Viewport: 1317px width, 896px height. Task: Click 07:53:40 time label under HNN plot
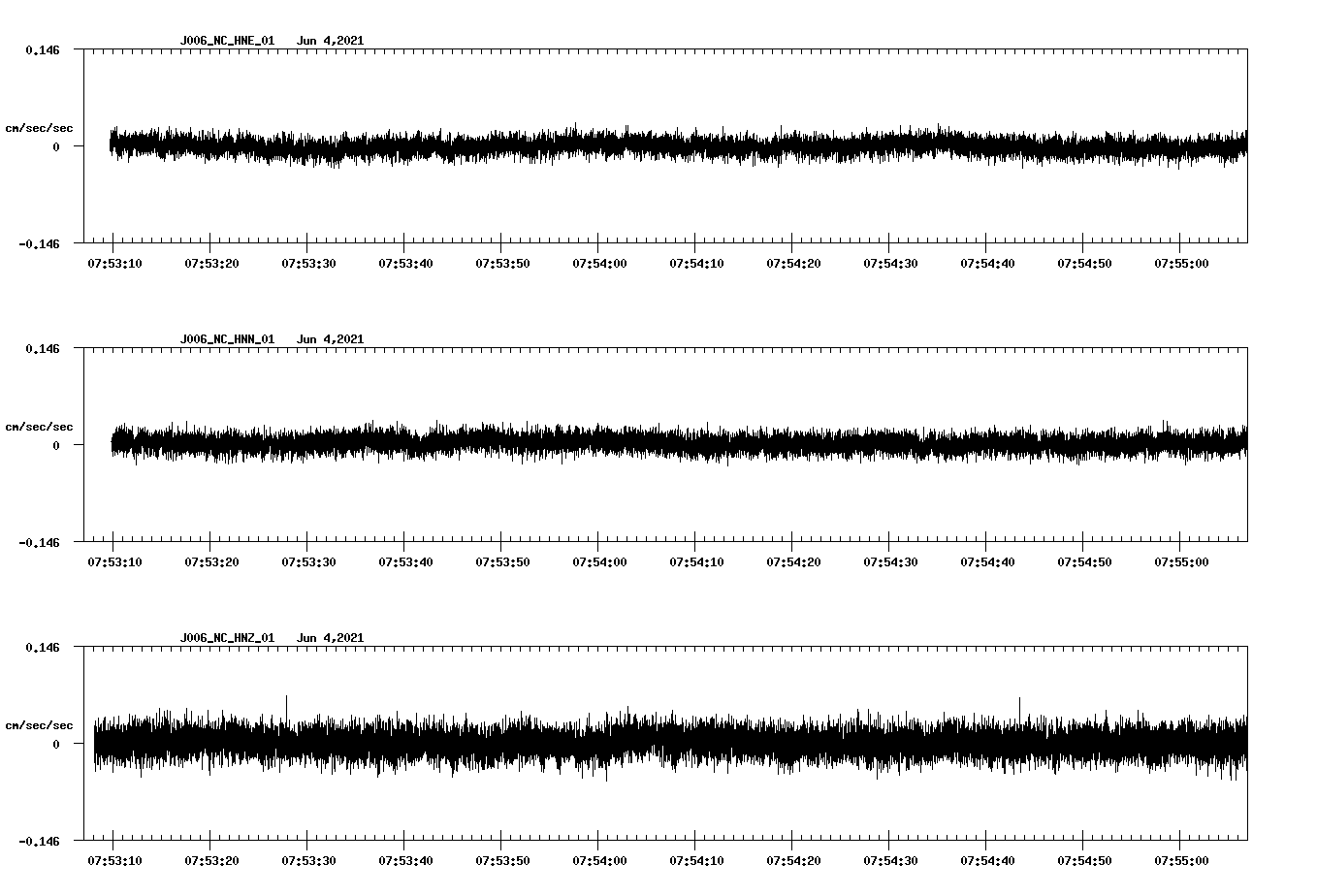(x=405, y=561)
